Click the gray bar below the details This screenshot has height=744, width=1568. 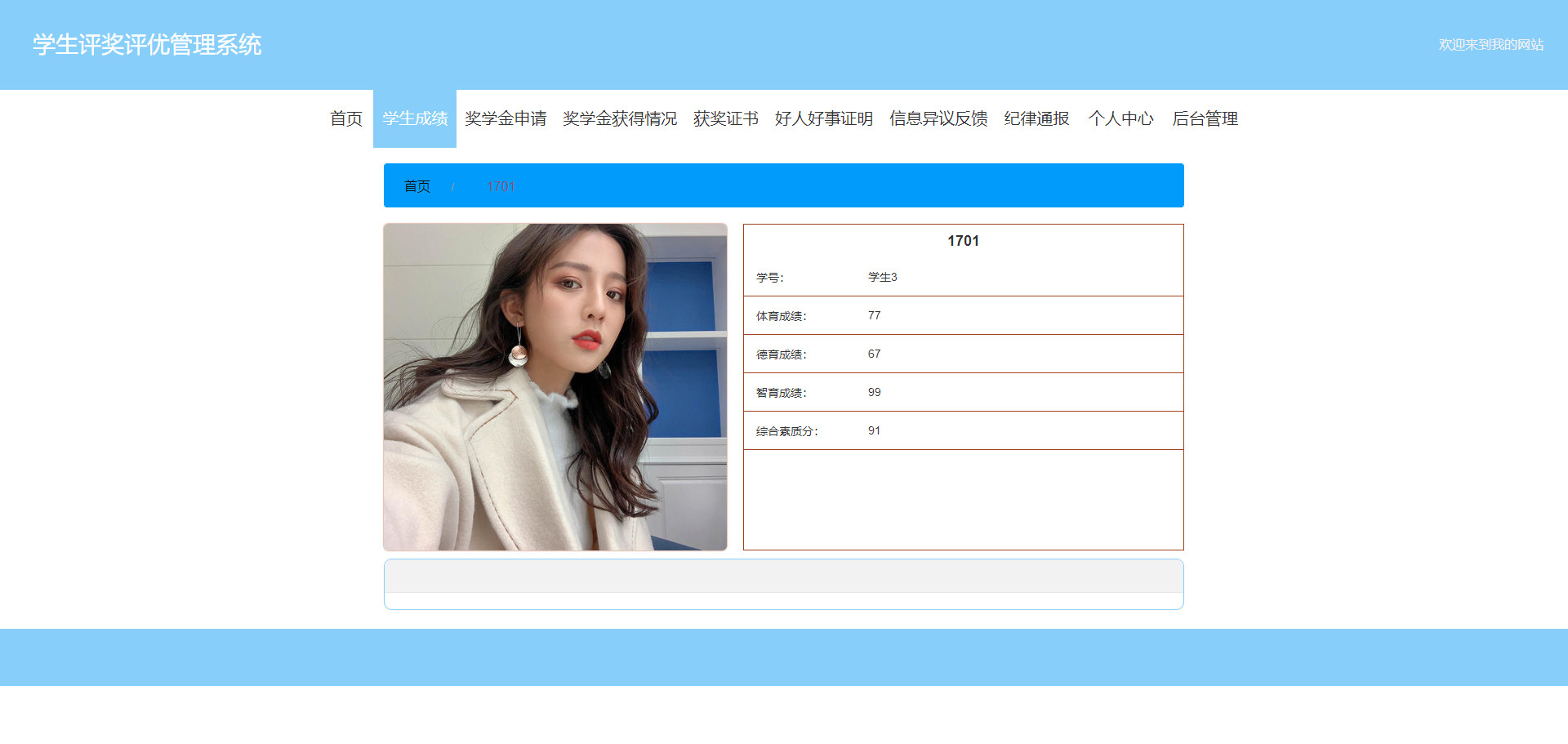pyautogui.click(x=784, y=576)
